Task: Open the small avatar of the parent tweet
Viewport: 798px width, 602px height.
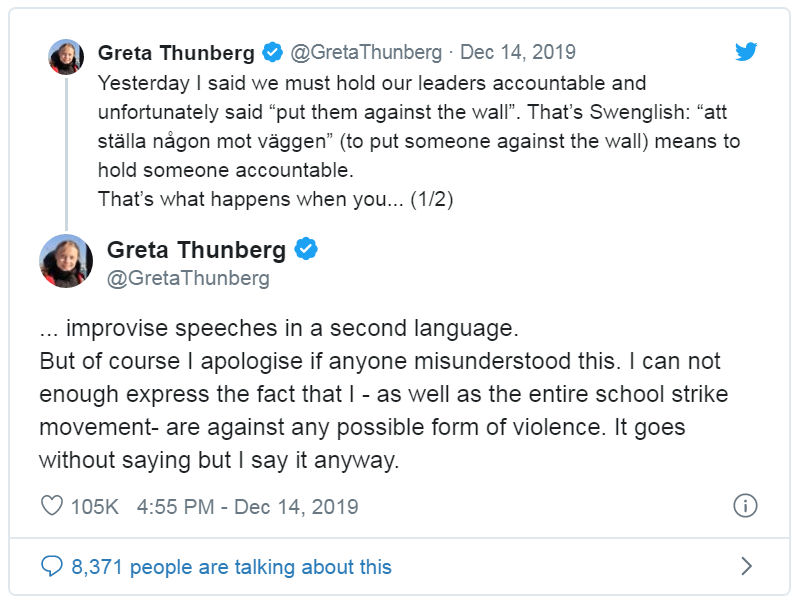Action: [66, 57]
